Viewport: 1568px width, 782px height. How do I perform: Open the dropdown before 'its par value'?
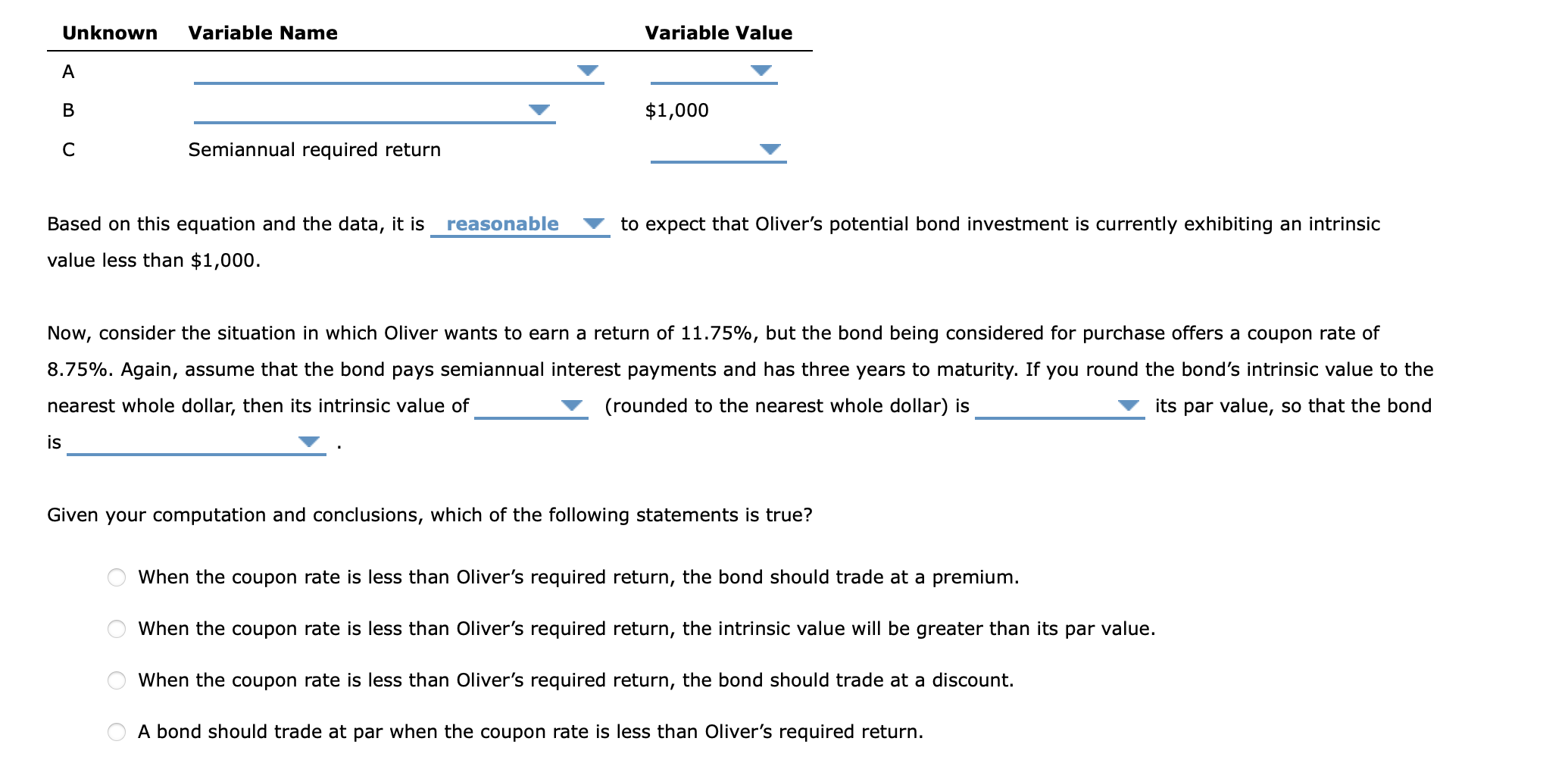1129,406
